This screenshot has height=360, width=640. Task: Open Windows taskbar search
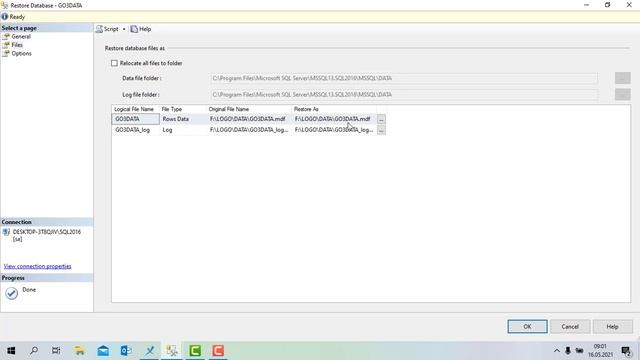coord(34,351)
